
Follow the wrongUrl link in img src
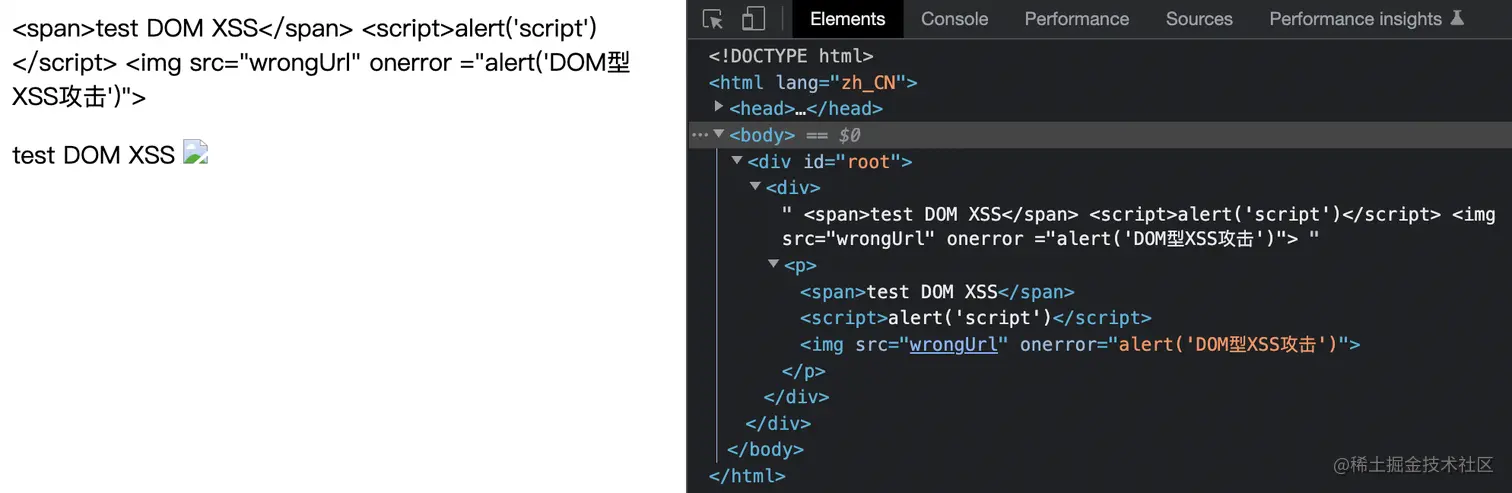[x=953, y=344]
